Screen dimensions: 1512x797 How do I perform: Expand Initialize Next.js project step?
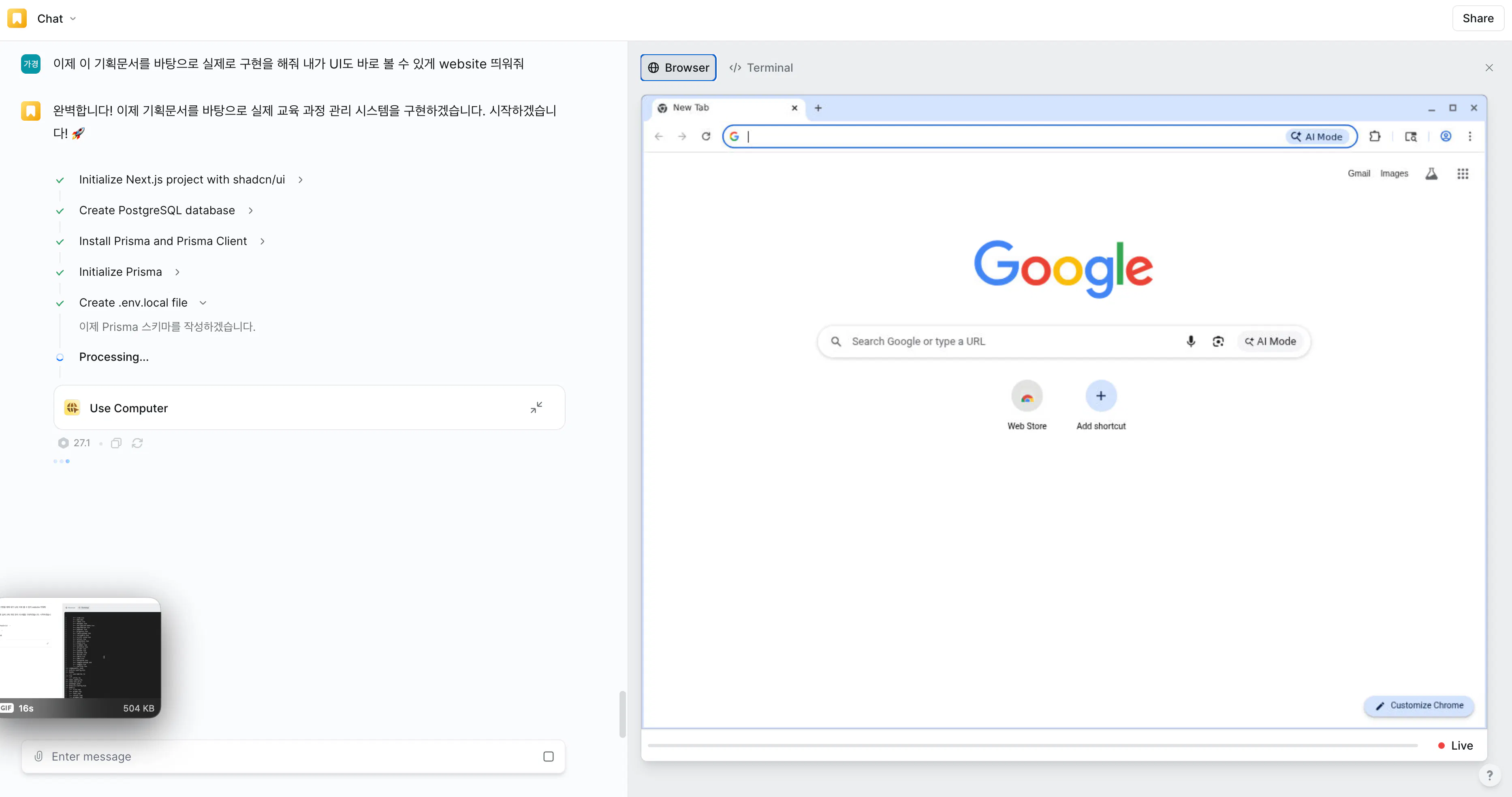tap(301, 179)
